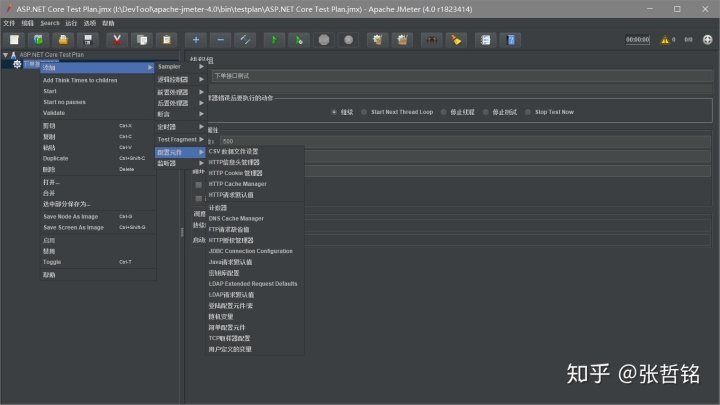Click the Cut scissors toolbar icon
This screenshot has height=405, width=720.
pos(117,40)
